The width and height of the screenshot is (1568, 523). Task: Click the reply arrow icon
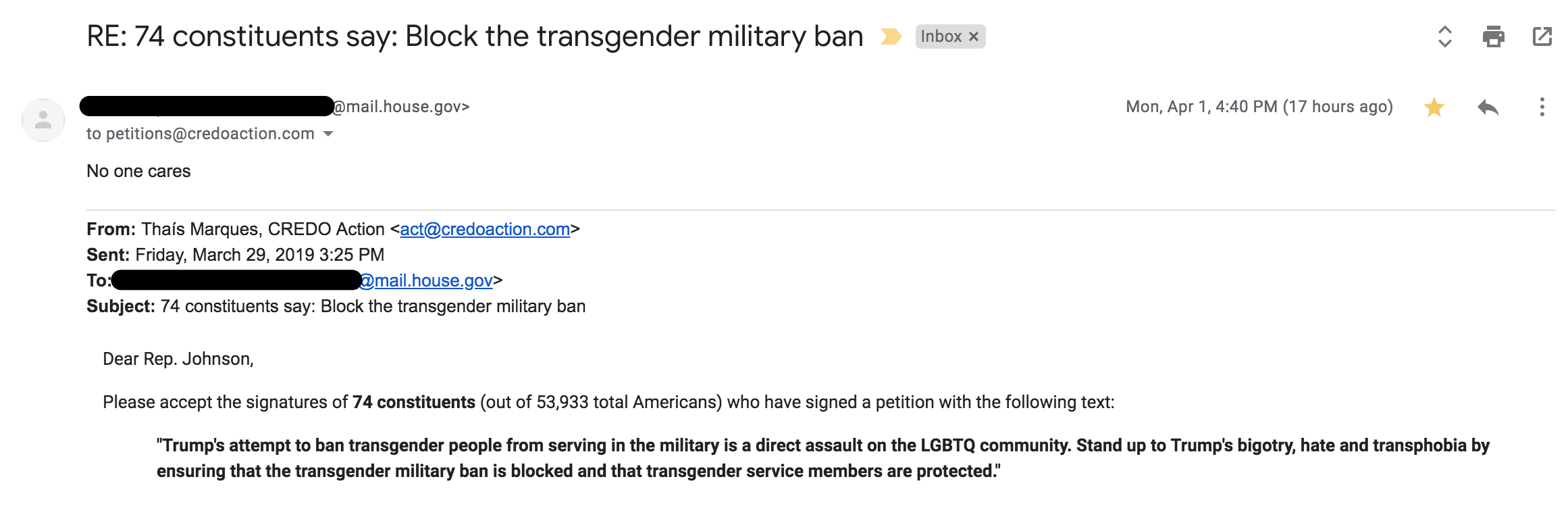tap(1488, 107)
